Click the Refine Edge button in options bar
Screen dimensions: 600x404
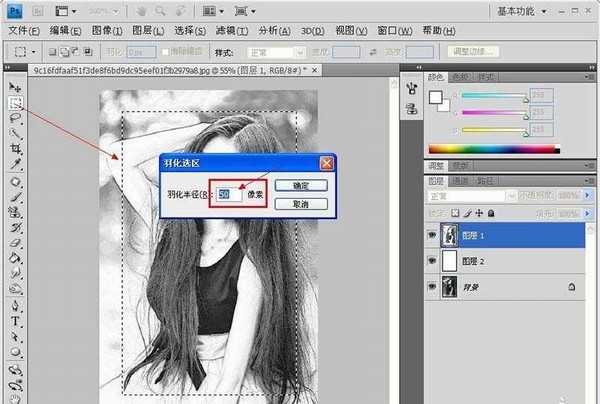473,52
